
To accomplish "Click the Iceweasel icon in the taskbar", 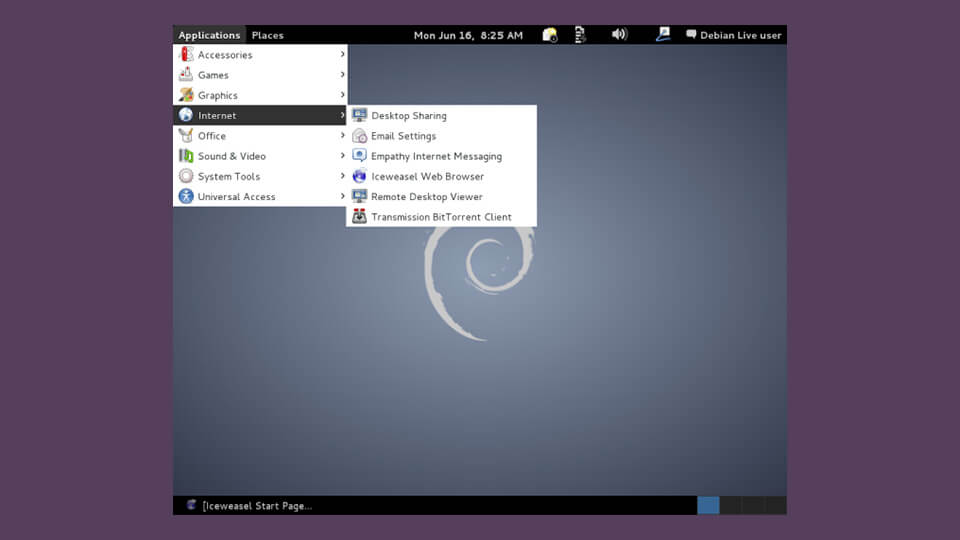I will pyautogui.click(x=191, y=505).
